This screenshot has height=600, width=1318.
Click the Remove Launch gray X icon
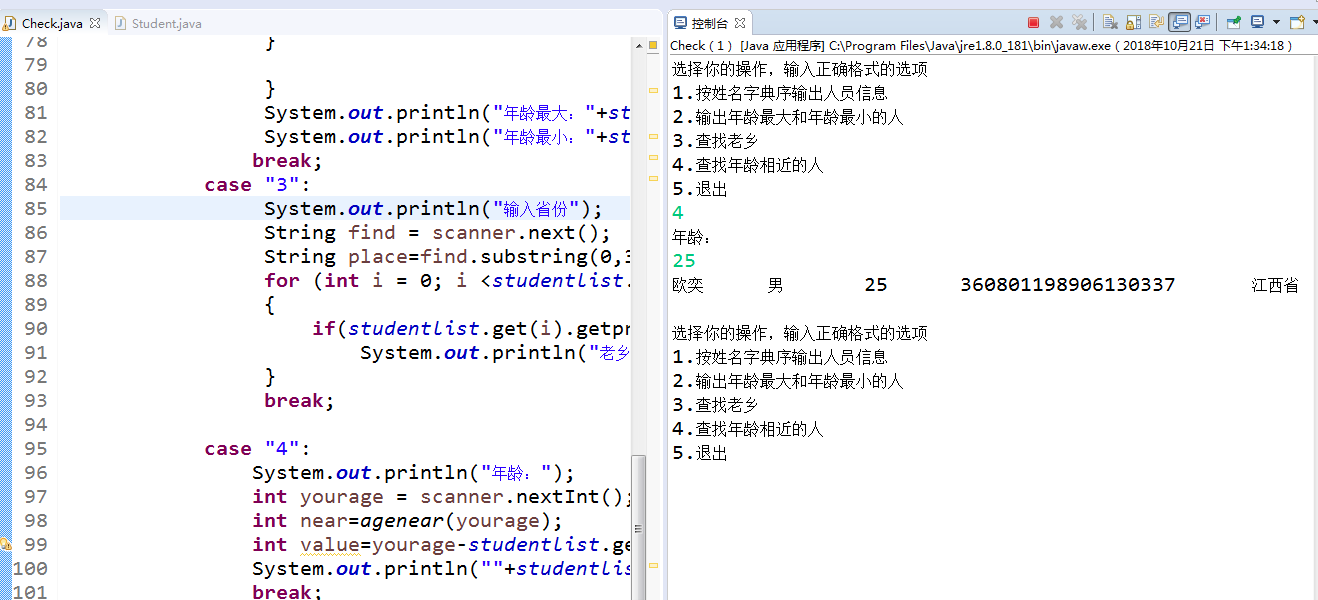[1056, 22]
